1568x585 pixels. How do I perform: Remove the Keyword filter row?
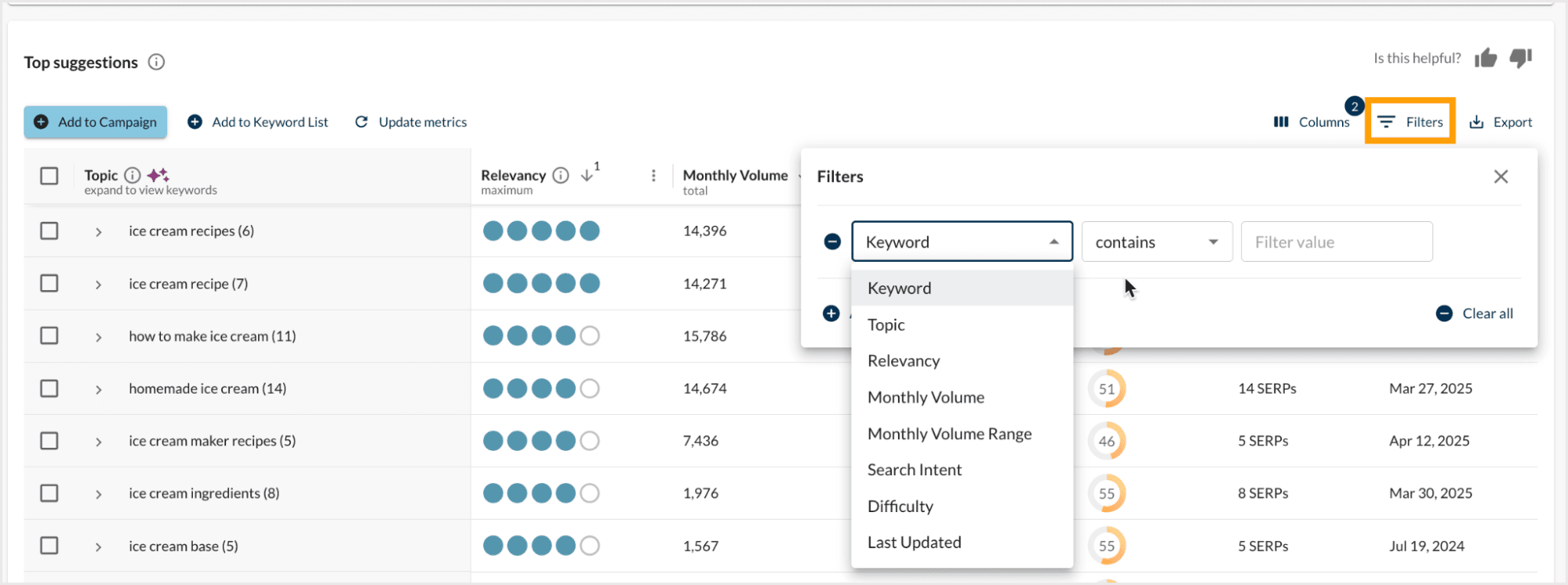[832, 242]
